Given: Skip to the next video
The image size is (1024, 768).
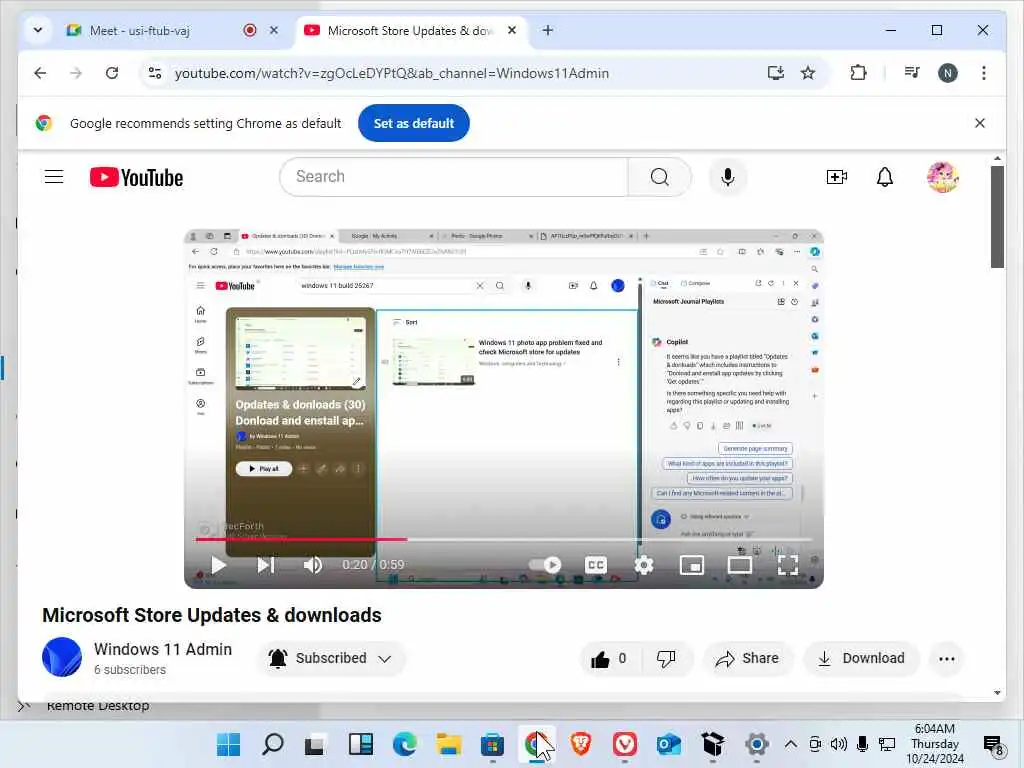Looking at the screenshot, I should pyautogui.click(x=265, y=565).
